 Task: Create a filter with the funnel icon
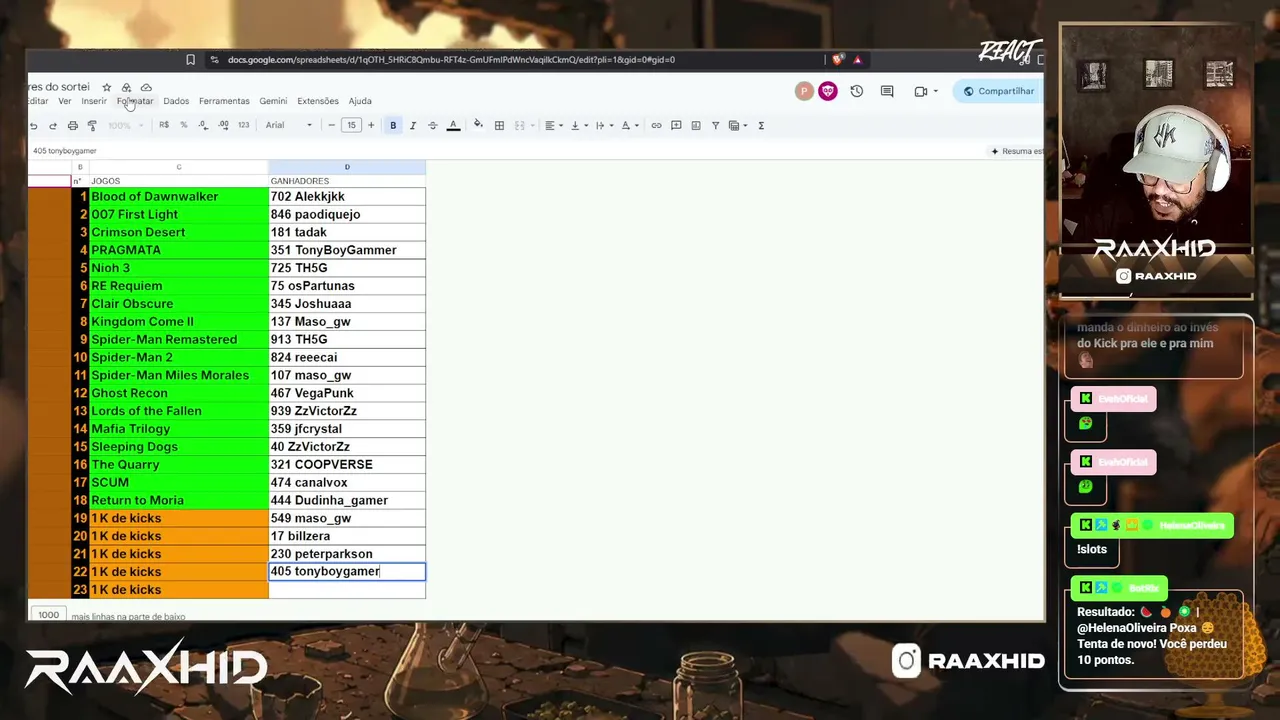tap(715, 126)
